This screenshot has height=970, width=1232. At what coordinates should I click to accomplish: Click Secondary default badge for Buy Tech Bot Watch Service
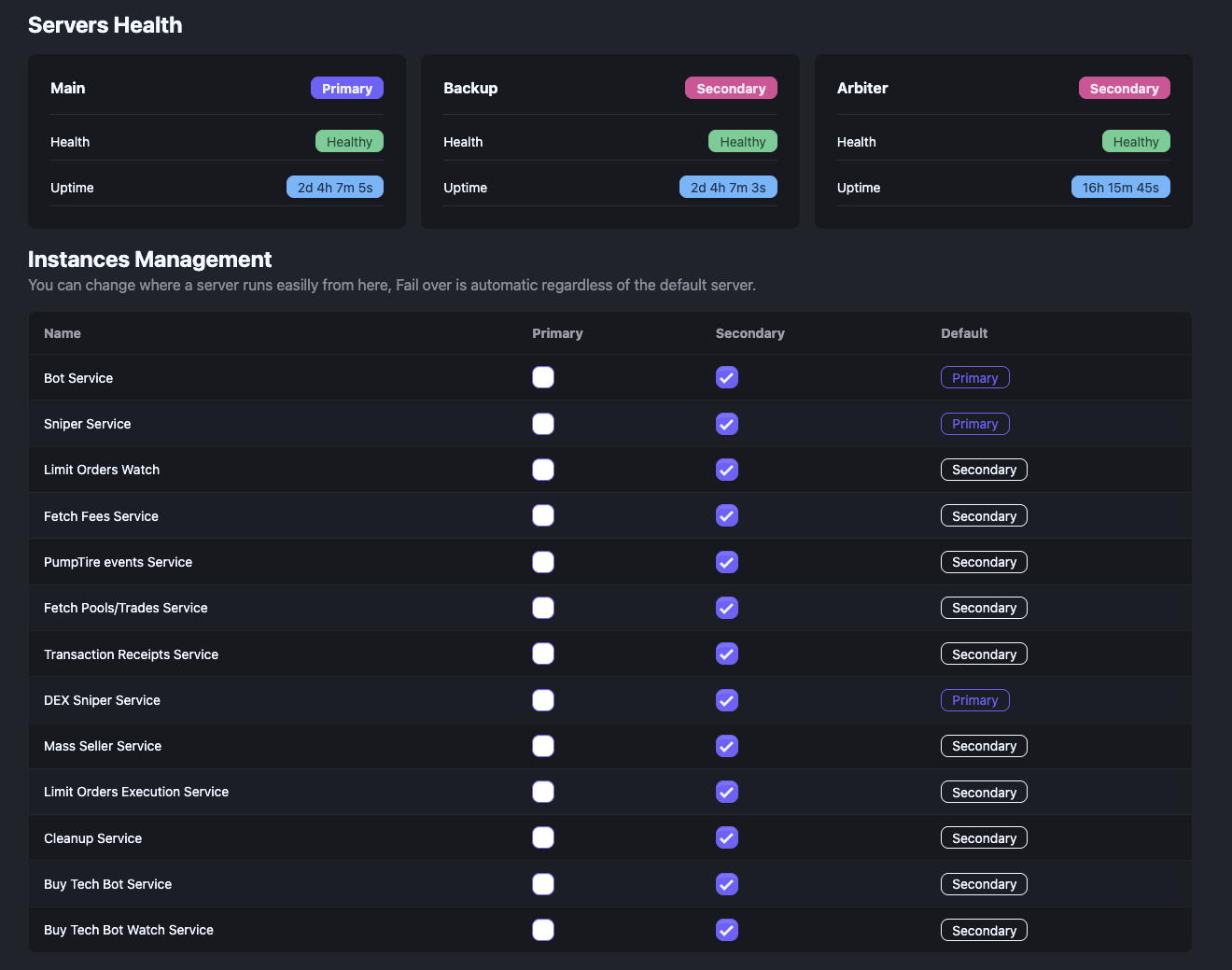(984, 930)
